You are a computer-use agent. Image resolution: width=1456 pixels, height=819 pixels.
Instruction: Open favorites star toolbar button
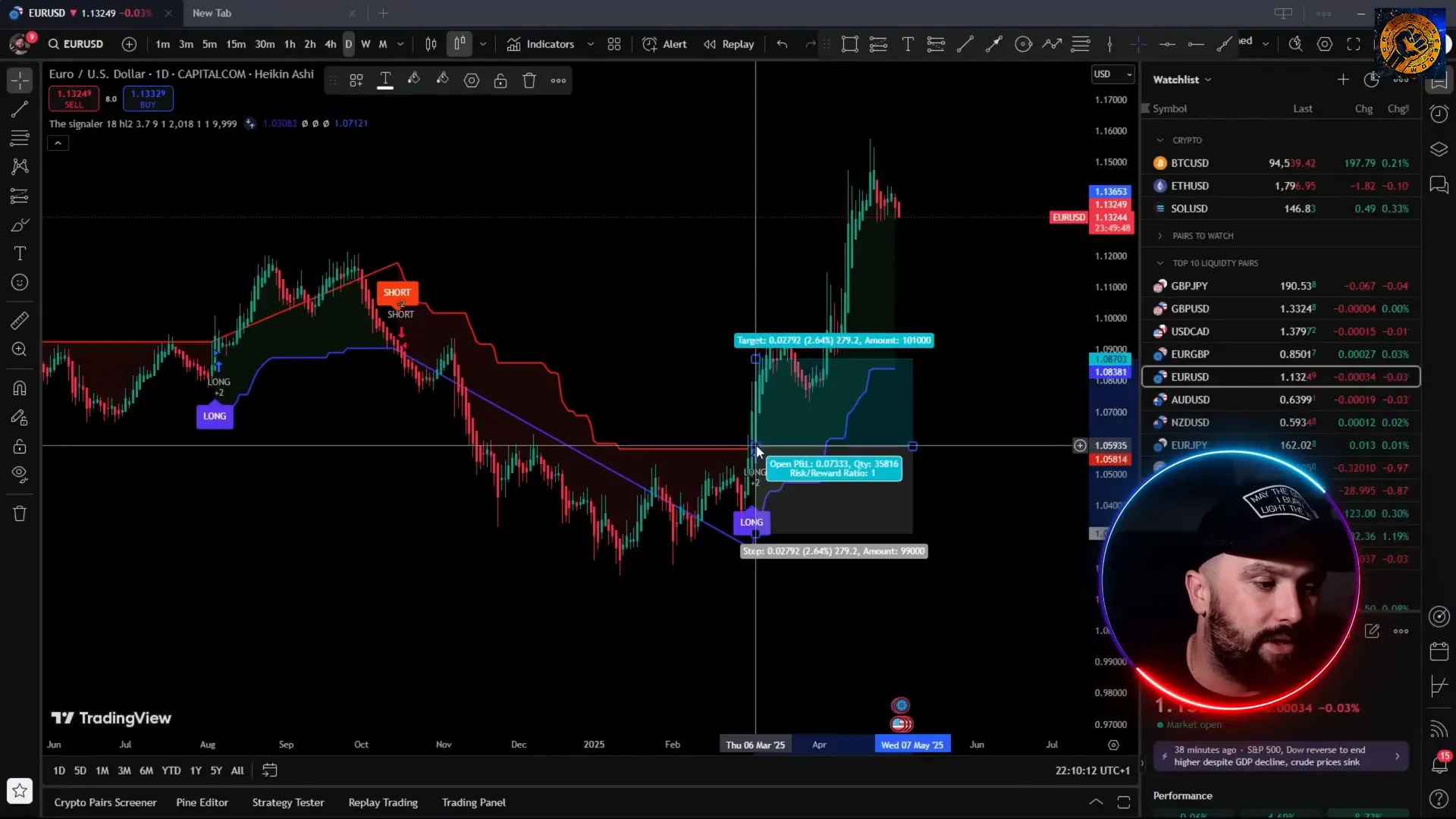pyautogui.click(x=20, y=791)
